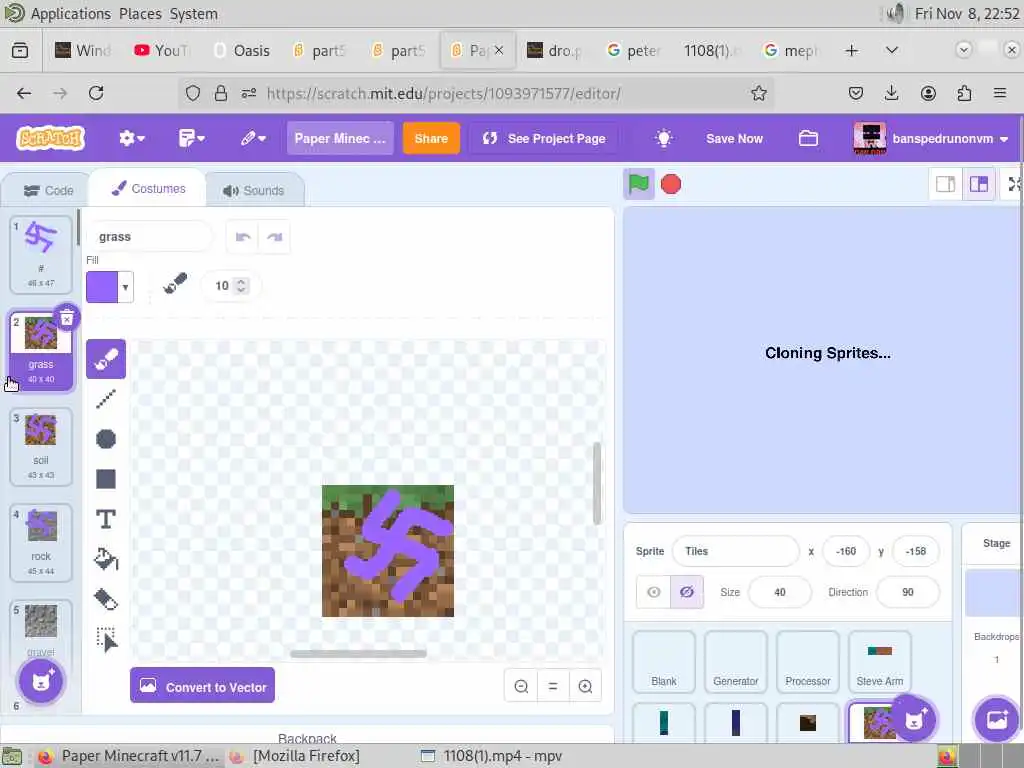Open the Settings gear menu
The width and height of the screenshot is (1024, 768).
pos(131,138)
